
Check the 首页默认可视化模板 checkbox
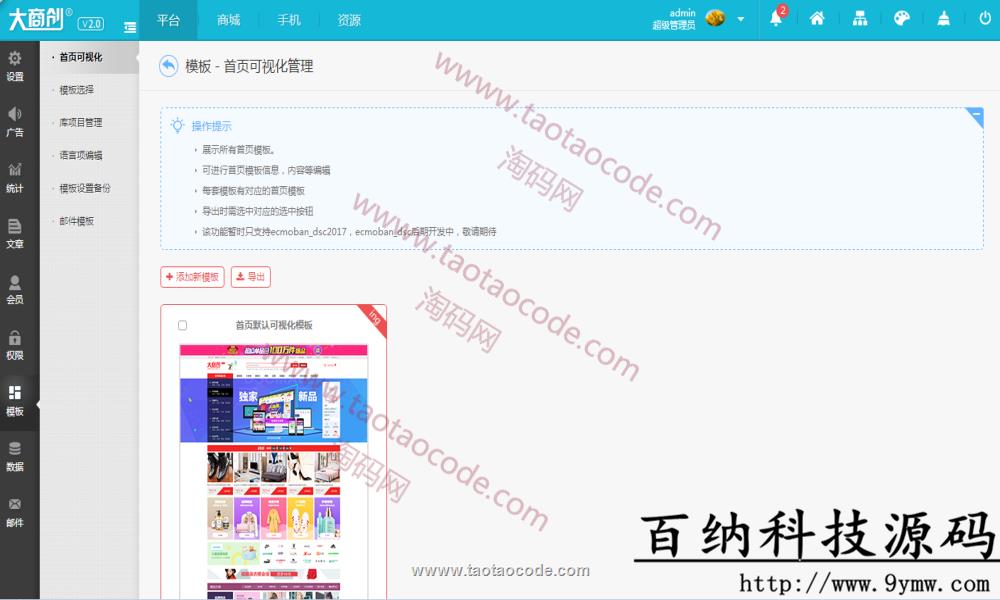pyautogui.click(x=183, y=326)
